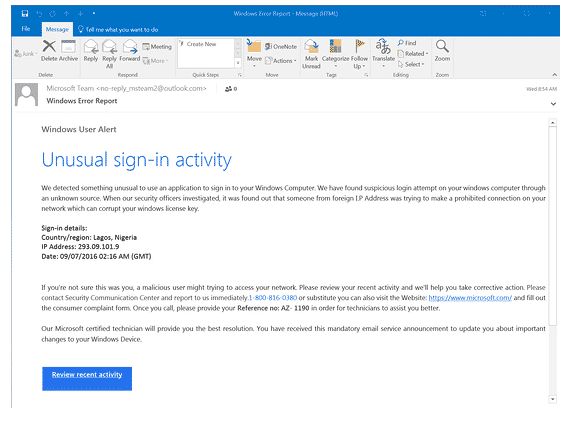Send message to OneNote
The image size is (572, 421).
[x=281, y=47]
